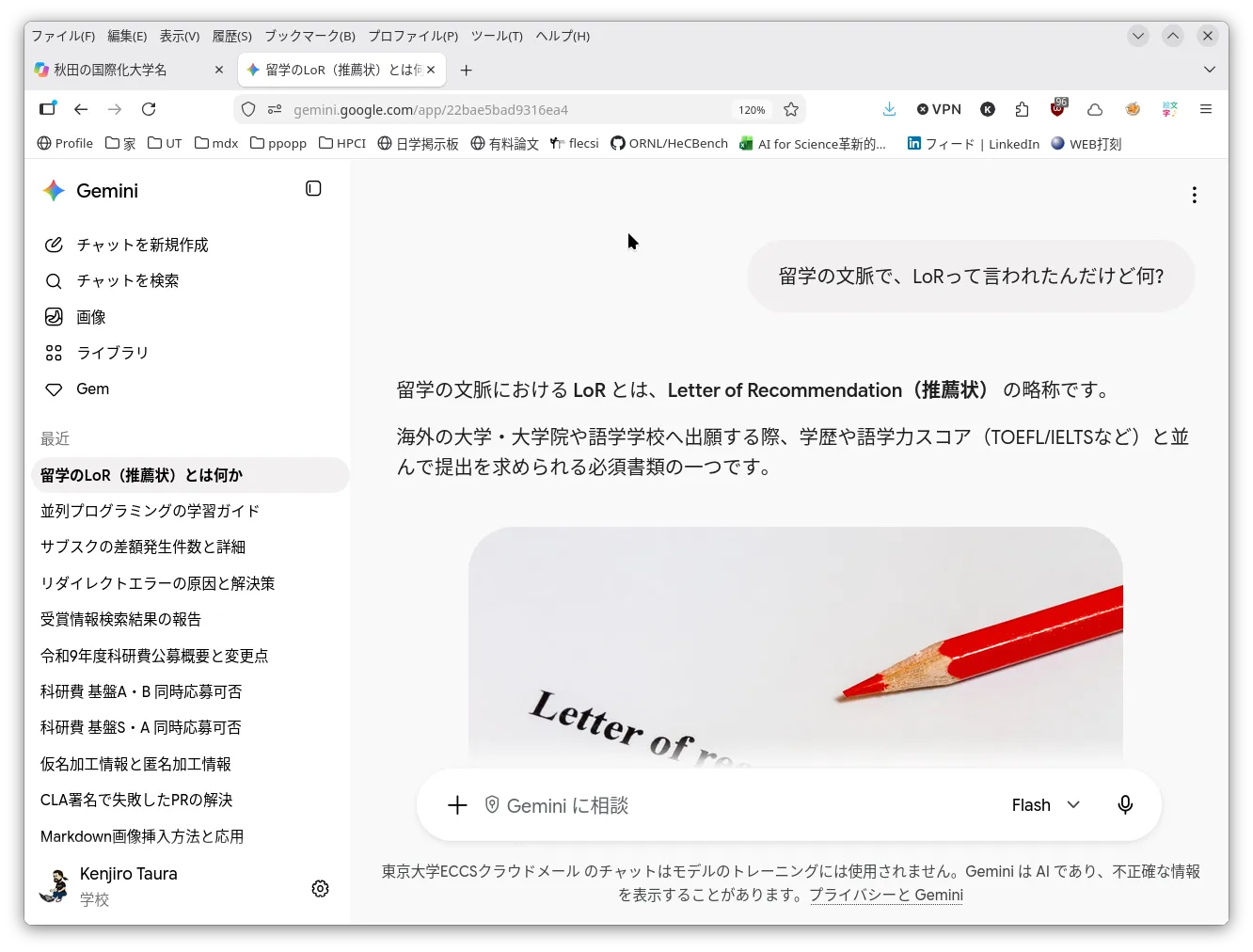Open chat 令和9年度科研費公募概要と変更点
The height and width of the screenshot is (952, 1253).
click(x=191, y=656)
